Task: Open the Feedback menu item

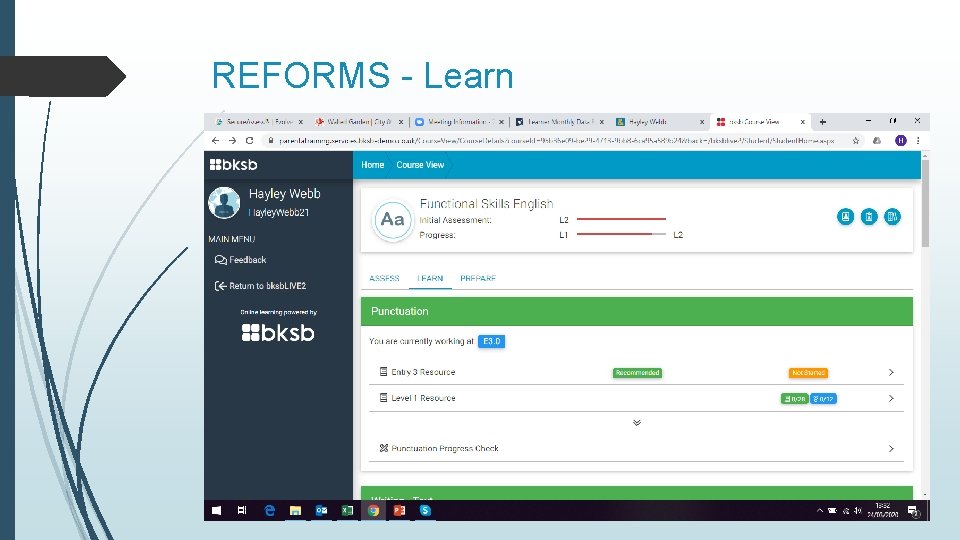Action: [x=241, y=260]
